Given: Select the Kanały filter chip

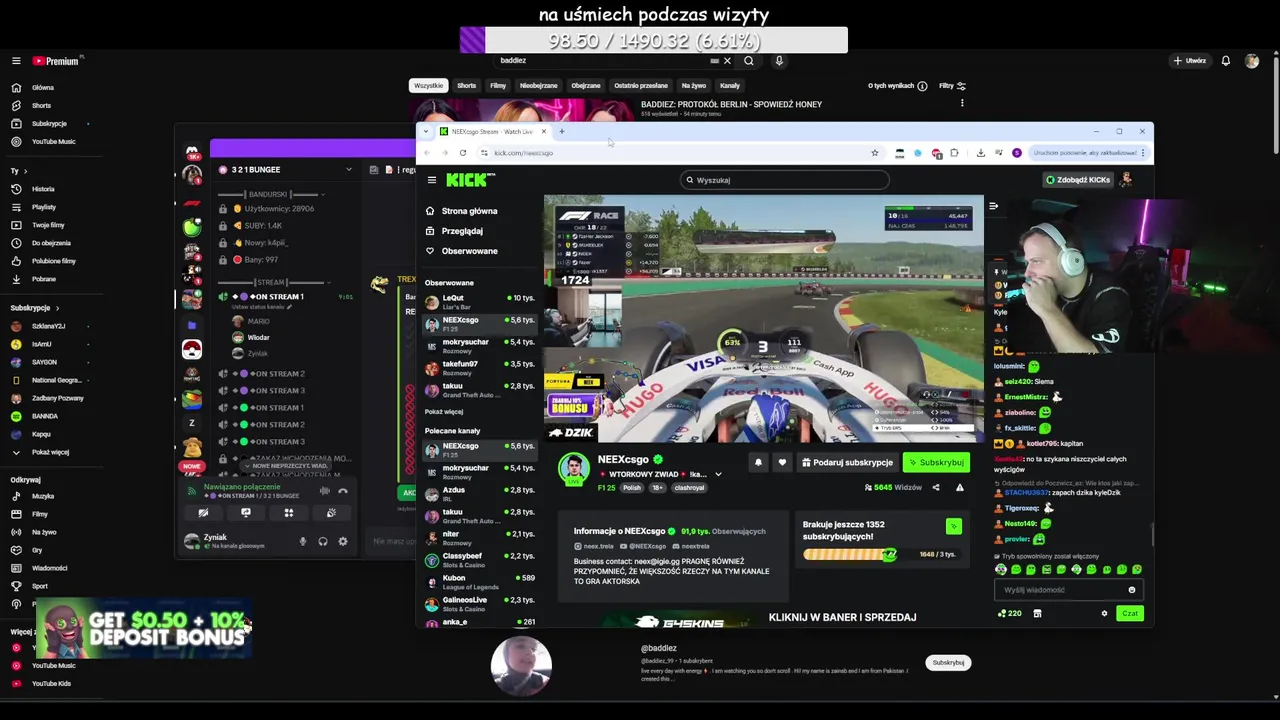Looking at the screenshot, I should coord(730,86).
